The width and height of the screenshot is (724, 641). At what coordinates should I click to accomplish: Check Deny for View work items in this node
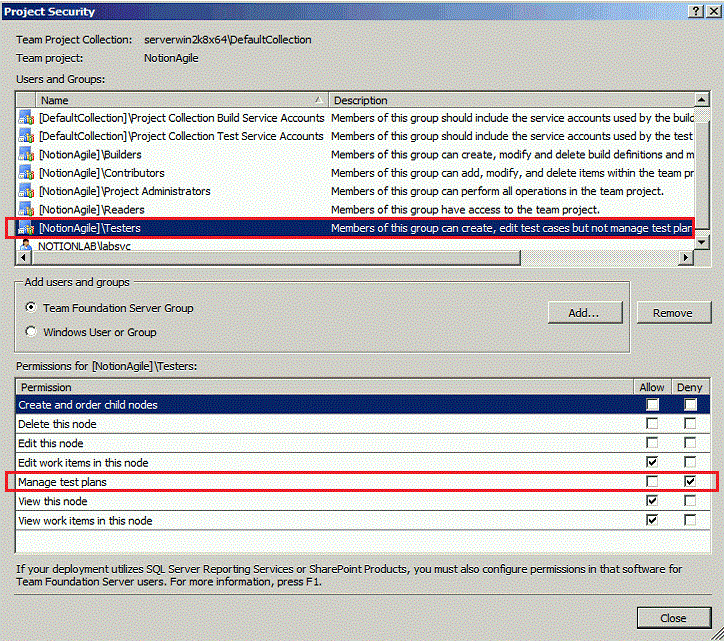690,520
